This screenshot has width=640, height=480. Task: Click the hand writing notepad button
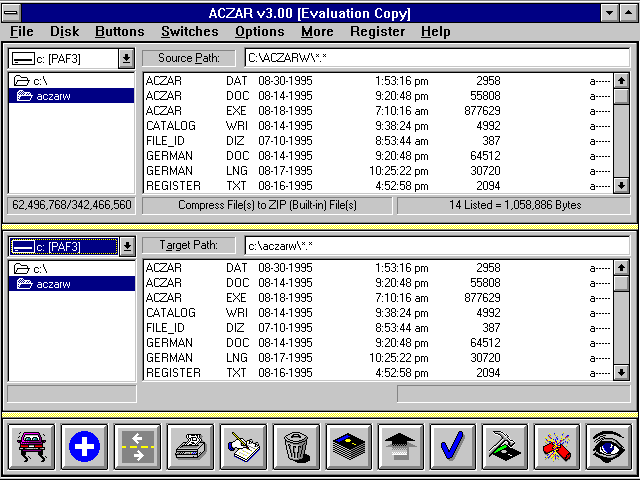coord(242,446)
